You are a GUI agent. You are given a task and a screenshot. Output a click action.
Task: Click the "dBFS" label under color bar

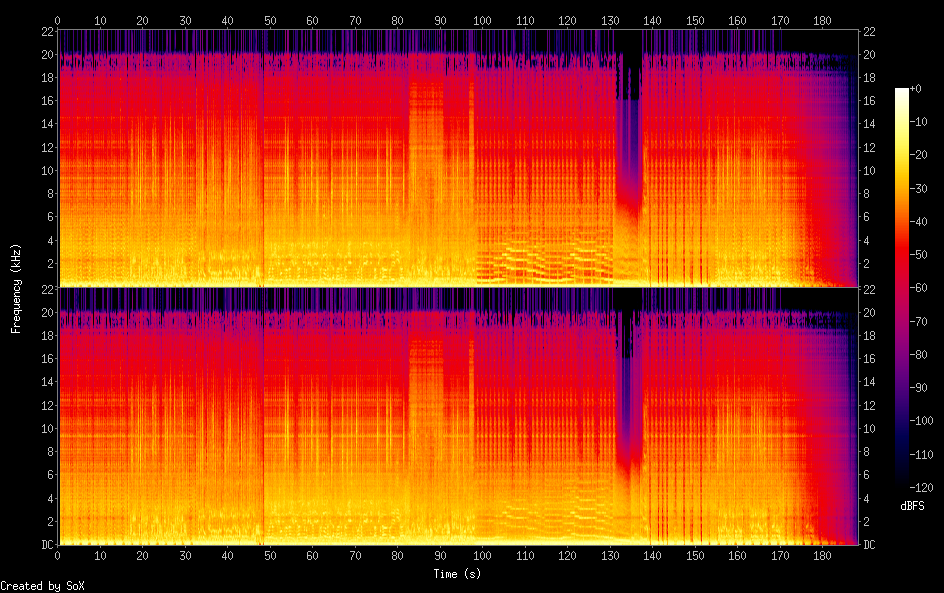pos(911,507)
